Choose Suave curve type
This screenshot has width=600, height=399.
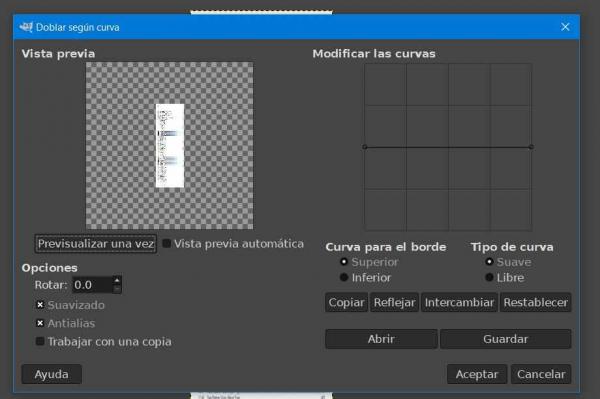pyautogui.click(x=489, y=262)
